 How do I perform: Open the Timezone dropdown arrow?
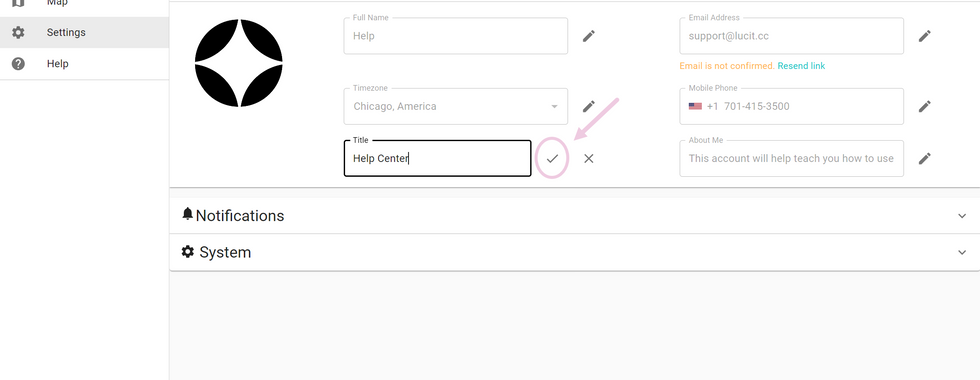click(x=554, y=106)
